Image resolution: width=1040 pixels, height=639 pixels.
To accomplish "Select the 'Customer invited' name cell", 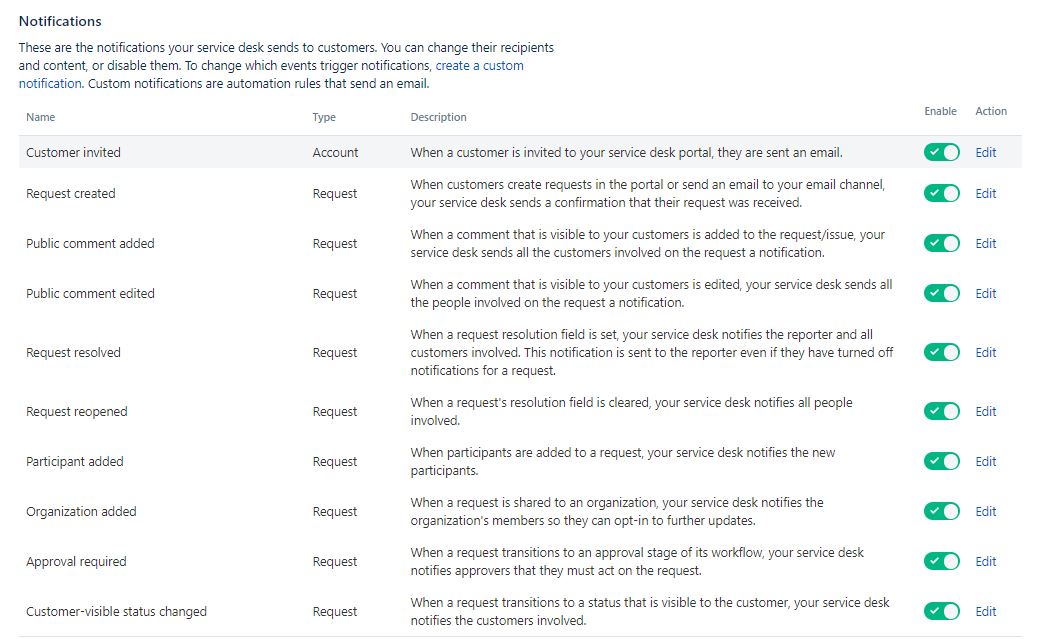I will (74, 153).
